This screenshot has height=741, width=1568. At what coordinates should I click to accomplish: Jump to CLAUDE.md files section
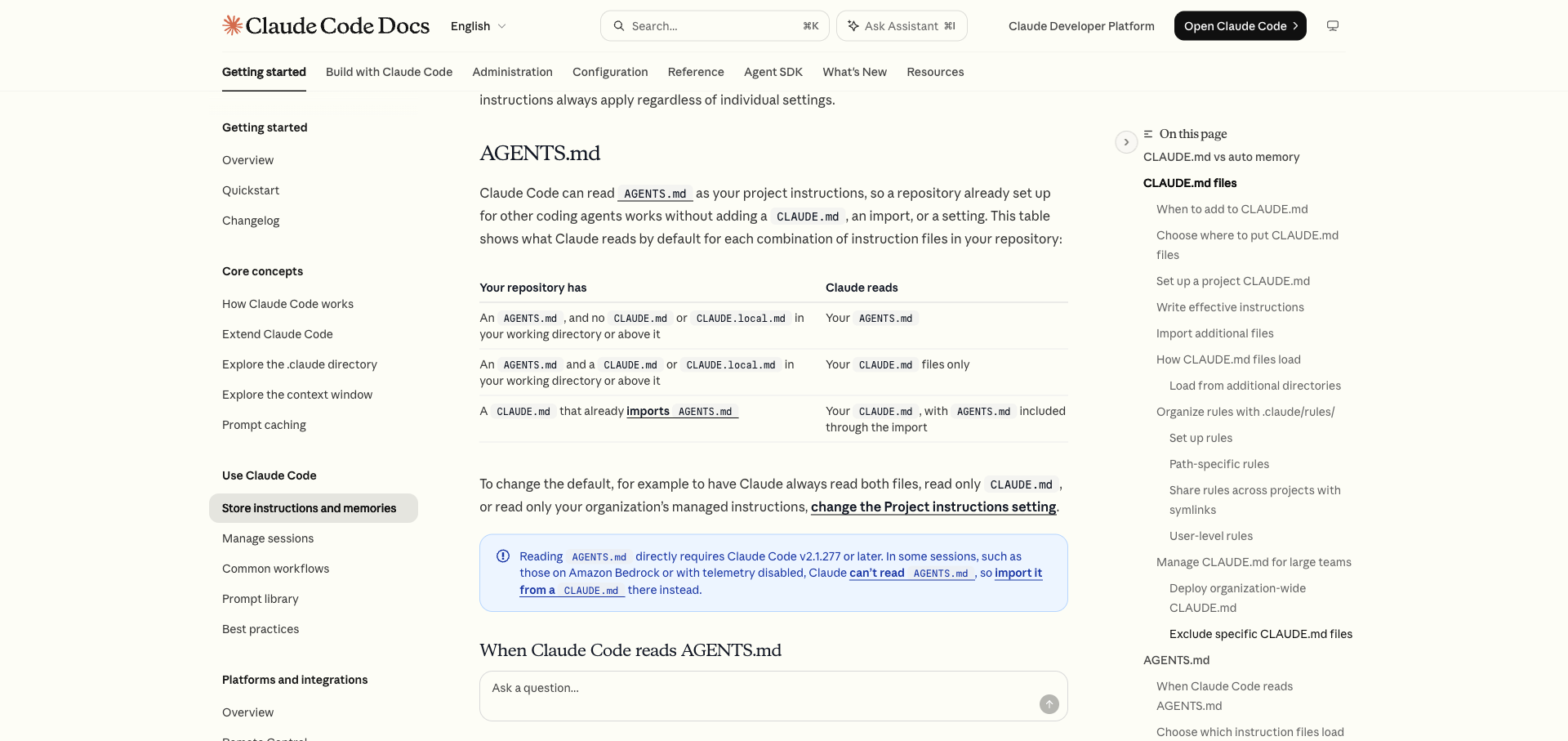1190,183
